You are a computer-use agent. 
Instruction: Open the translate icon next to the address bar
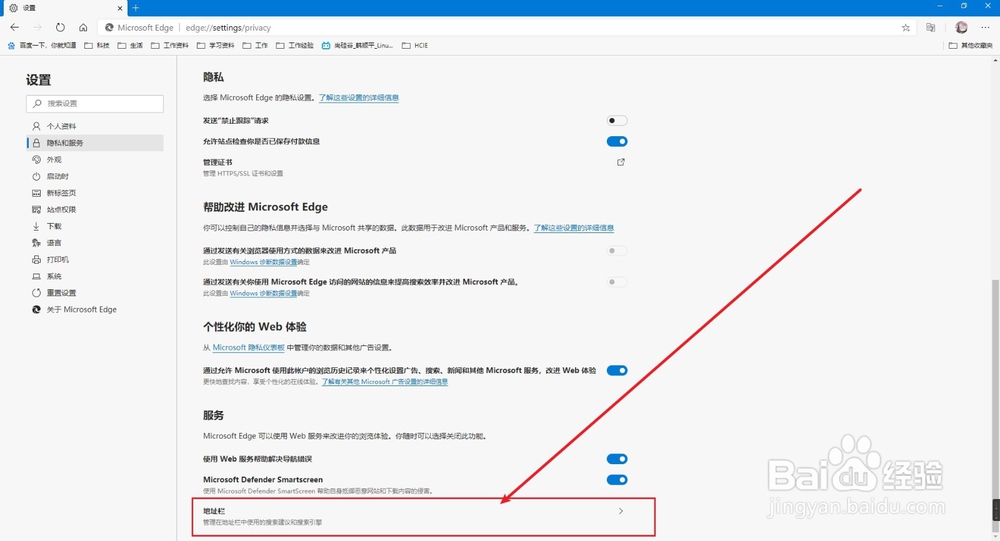click(930, 27)
